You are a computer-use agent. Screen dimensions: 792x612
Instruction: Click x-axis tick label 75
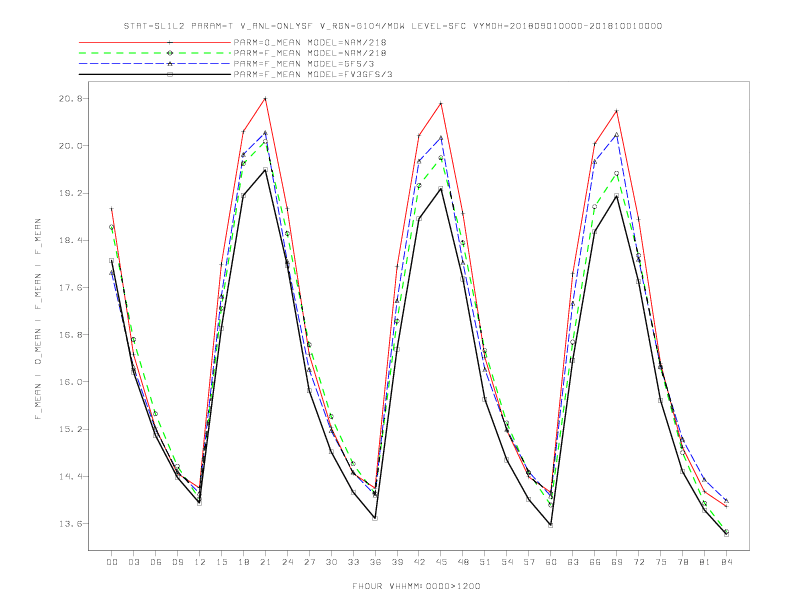point(661,562)
